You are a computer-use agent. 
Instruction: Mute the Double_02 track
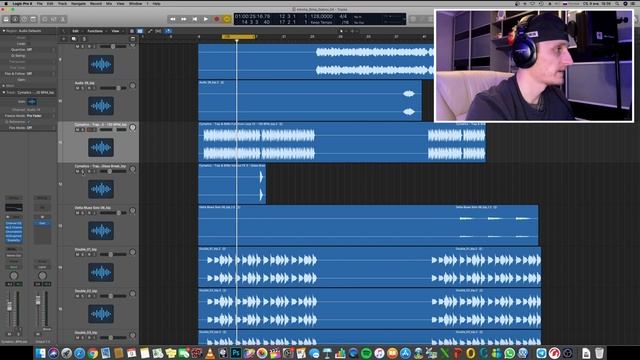coord(77,296)
